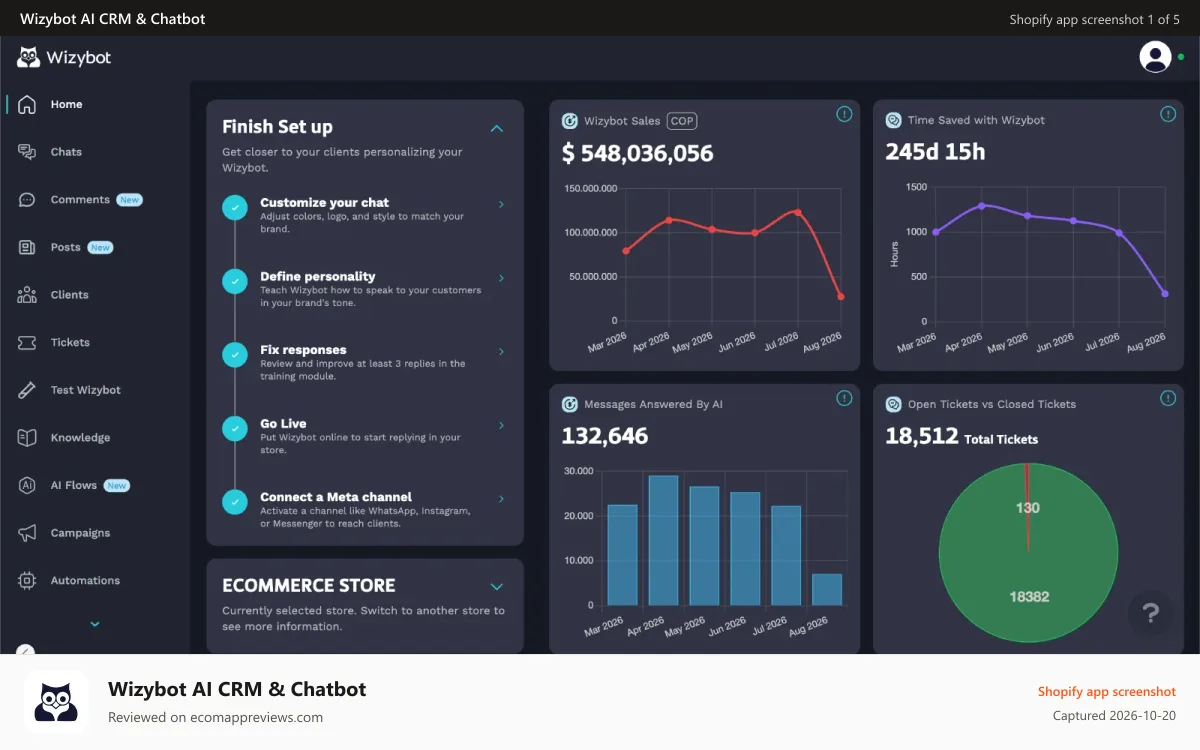Click the Clients people icon
Image resolution: width=1200 pixels, height=750 pixels.
pyautogui.click(x=27, y=295)
